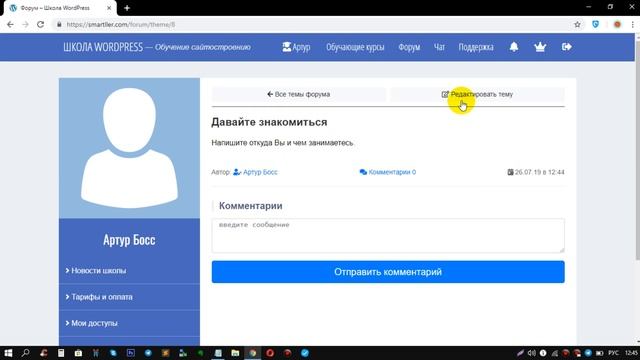Viewport: 640px width, 360px height.
Task: Click the Давайте знакомиться topic heading
Action: click(x=269, y=122)
